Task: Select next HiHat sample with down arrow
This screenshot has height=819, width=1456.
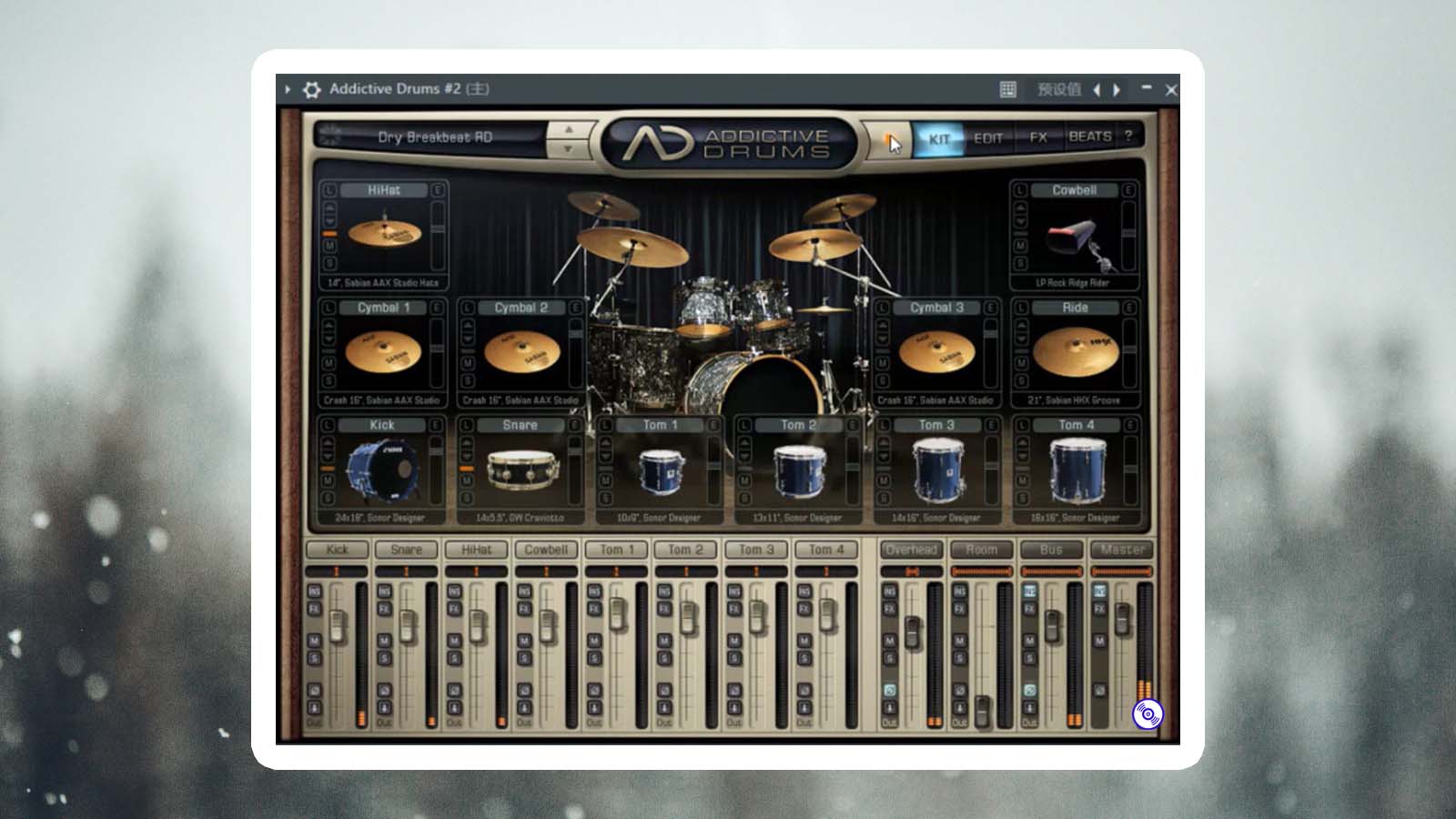Action: [329, 221]
